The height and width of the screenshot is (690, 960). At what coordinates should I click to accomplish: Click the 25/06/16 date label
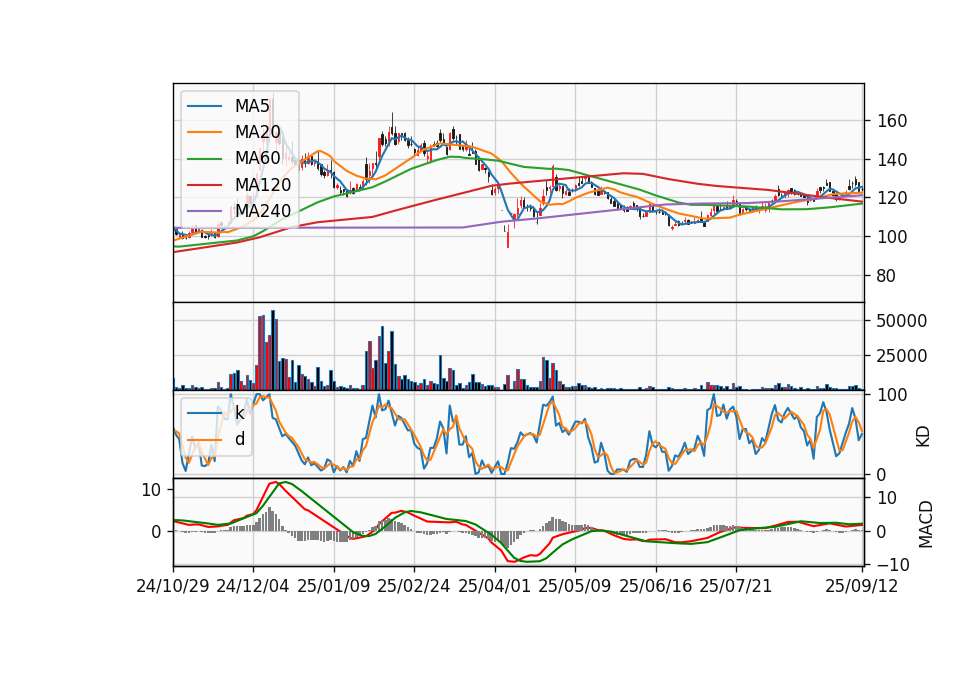656,586
